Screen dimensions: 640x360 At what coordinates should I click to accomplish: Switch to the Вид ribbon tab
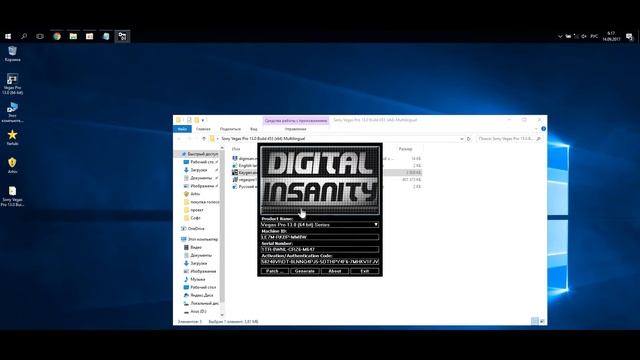point(253,129)
